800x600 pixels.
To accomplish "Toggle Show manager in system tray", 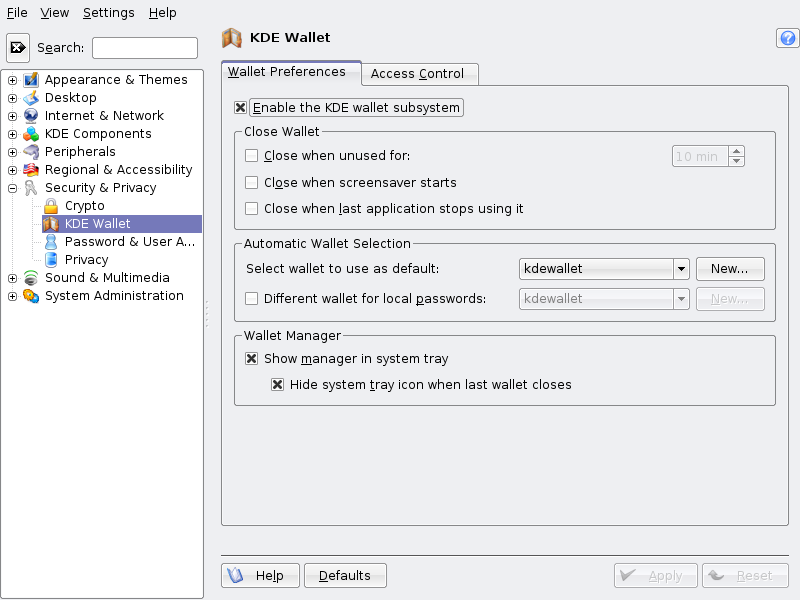I will click(252, 359).
